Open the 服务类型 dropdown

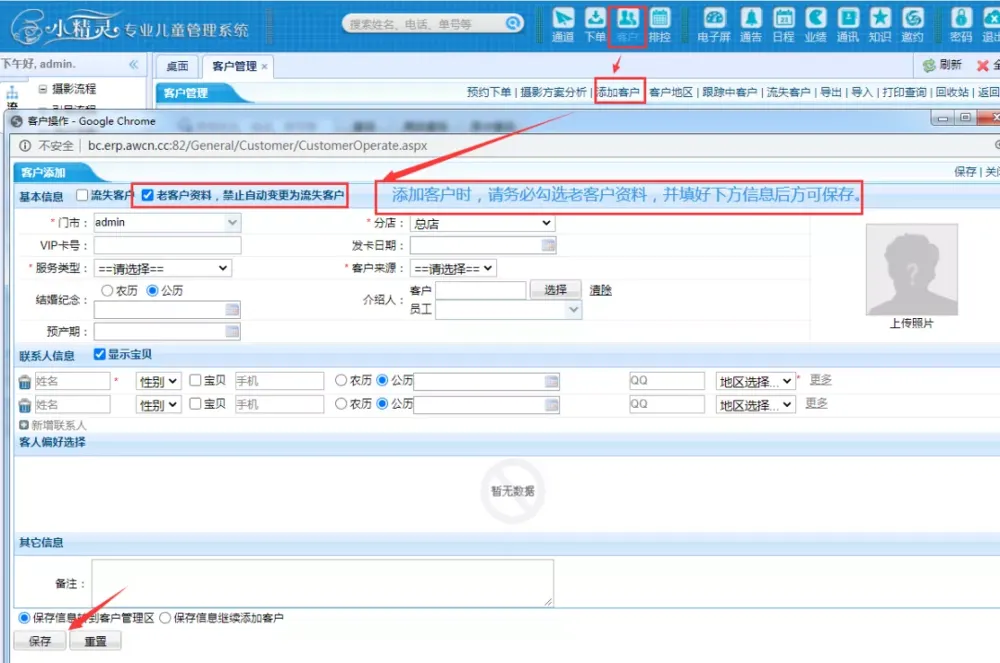pyautogui.click(x=162, y=269)
